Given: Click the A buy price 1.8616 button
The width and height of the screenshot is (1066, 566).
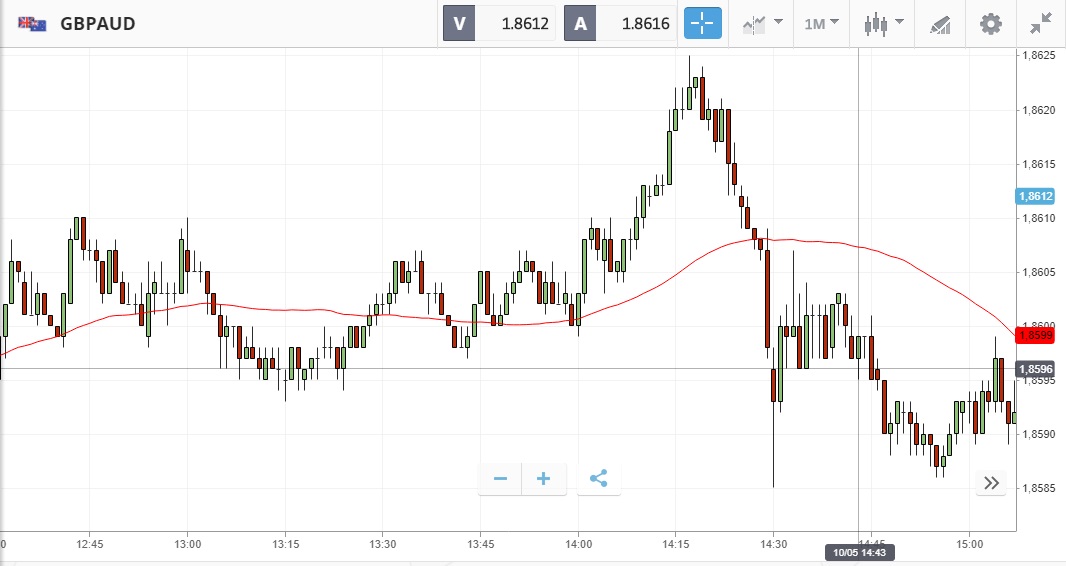Looking at the screenshot, I should [x=620, y=23].
